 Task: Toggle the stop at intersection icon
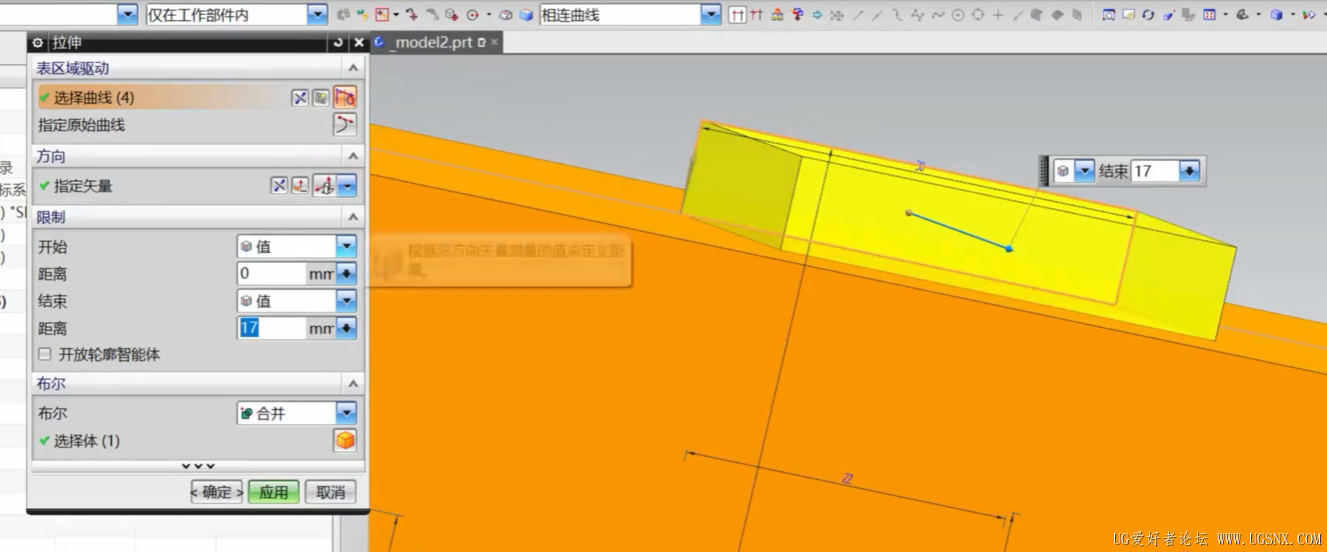pos(738,15)
